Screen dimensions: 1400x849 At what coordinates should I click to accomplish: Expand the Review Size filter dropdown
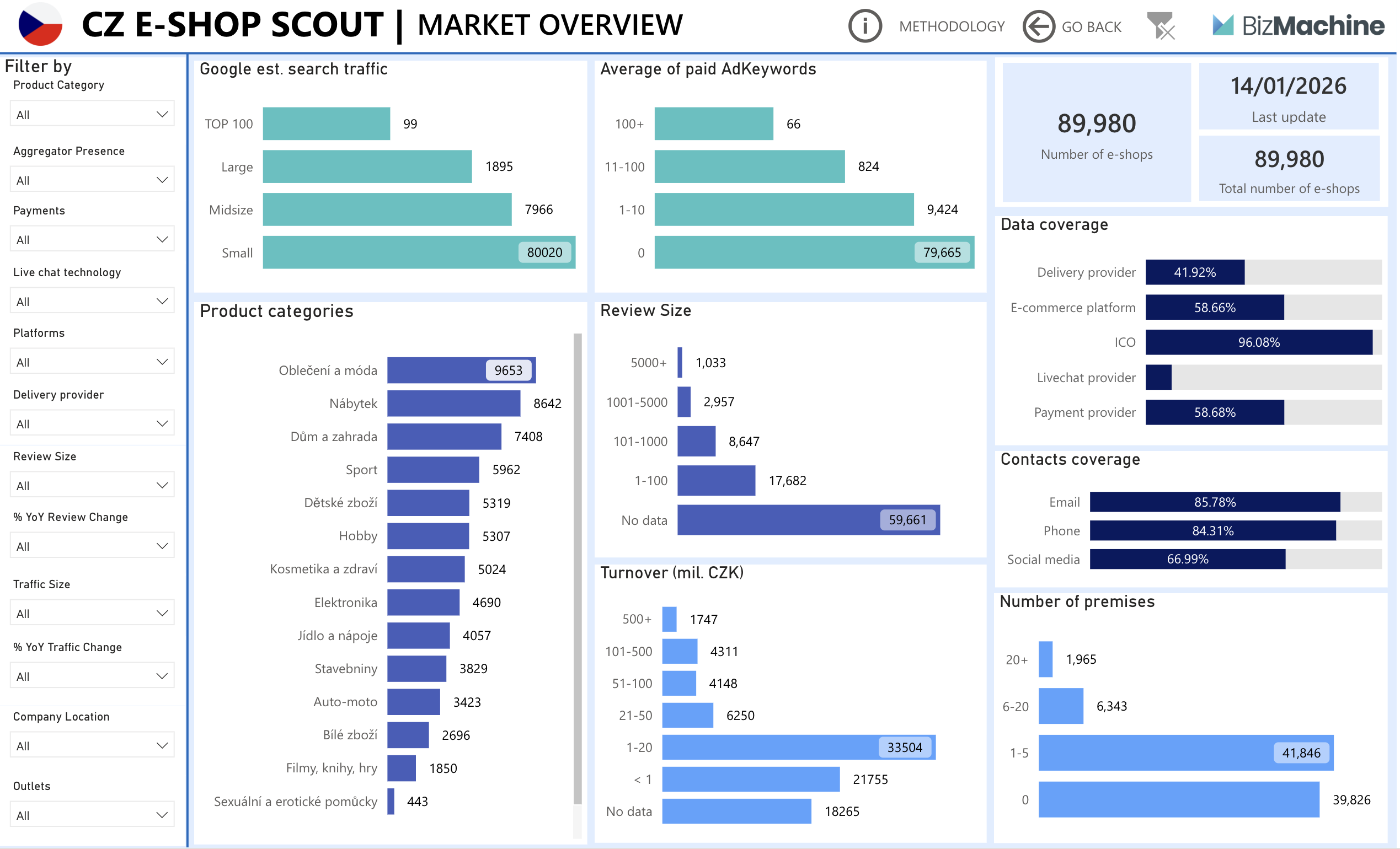click(x=92, y=485)
